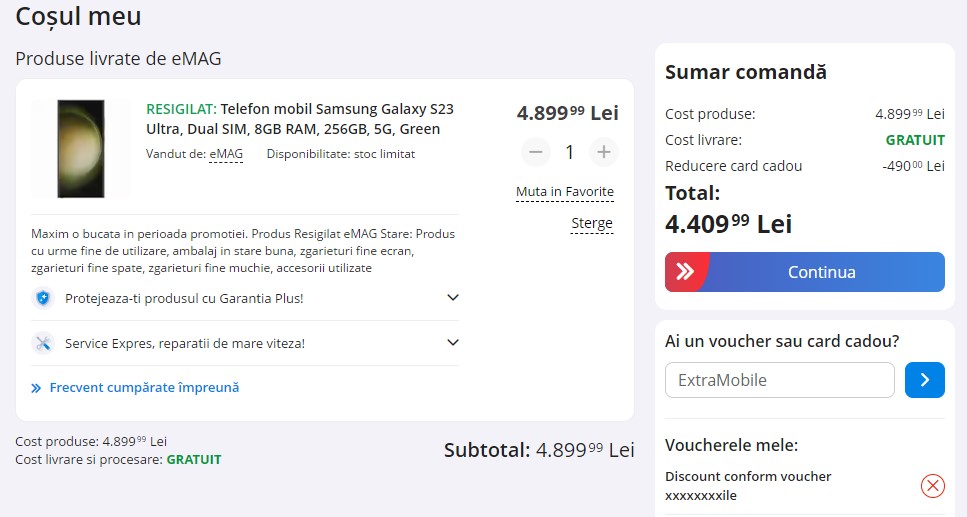This screenshot has height=517, width=967.
Task: Click the voucher code input field
Action: click(x=779, y=380)
